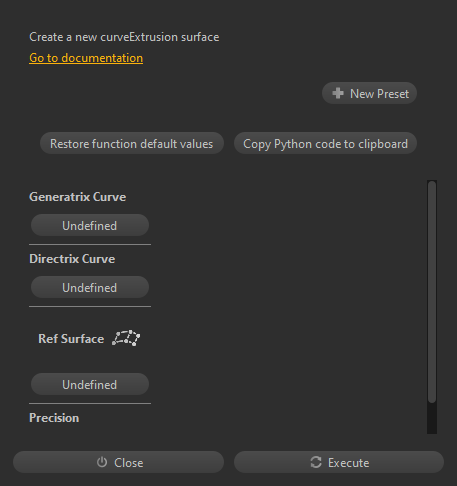Click the refresh arrows icon on Execute
Screen dimensions: 457x486
pos(316,462)
